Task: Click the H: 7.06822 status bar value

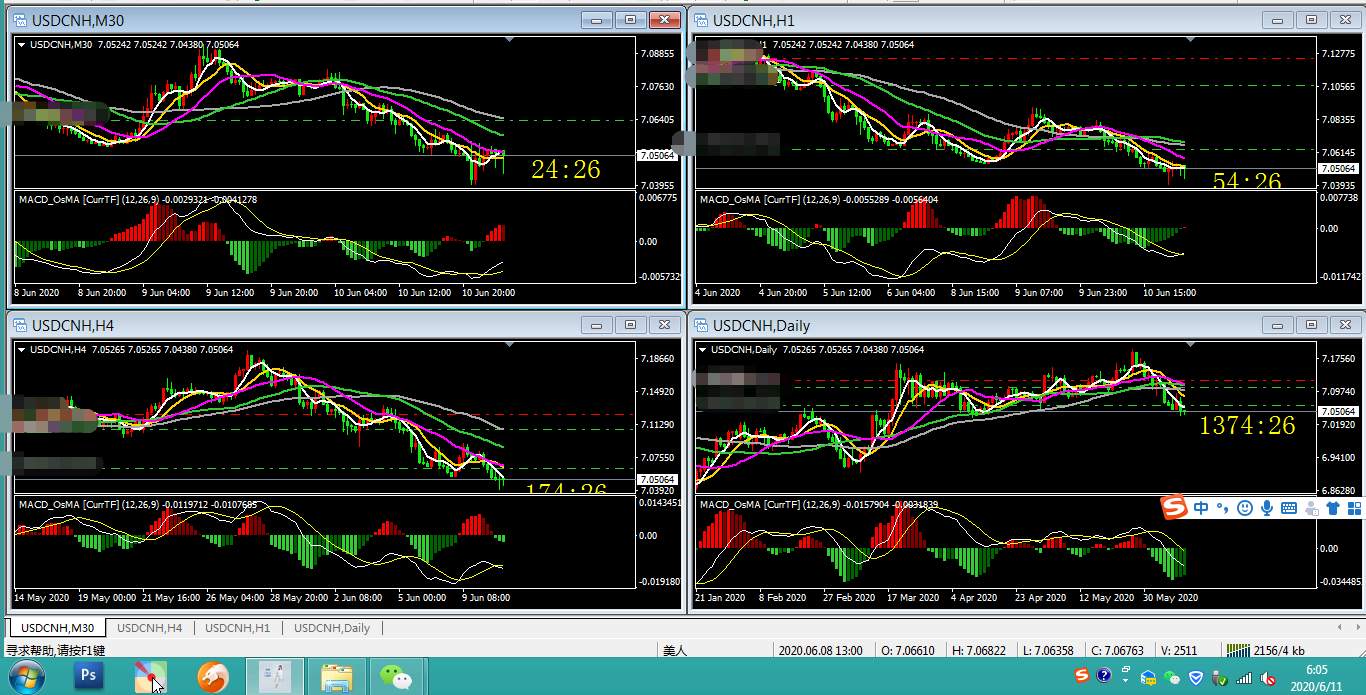Action: (979, 650)
